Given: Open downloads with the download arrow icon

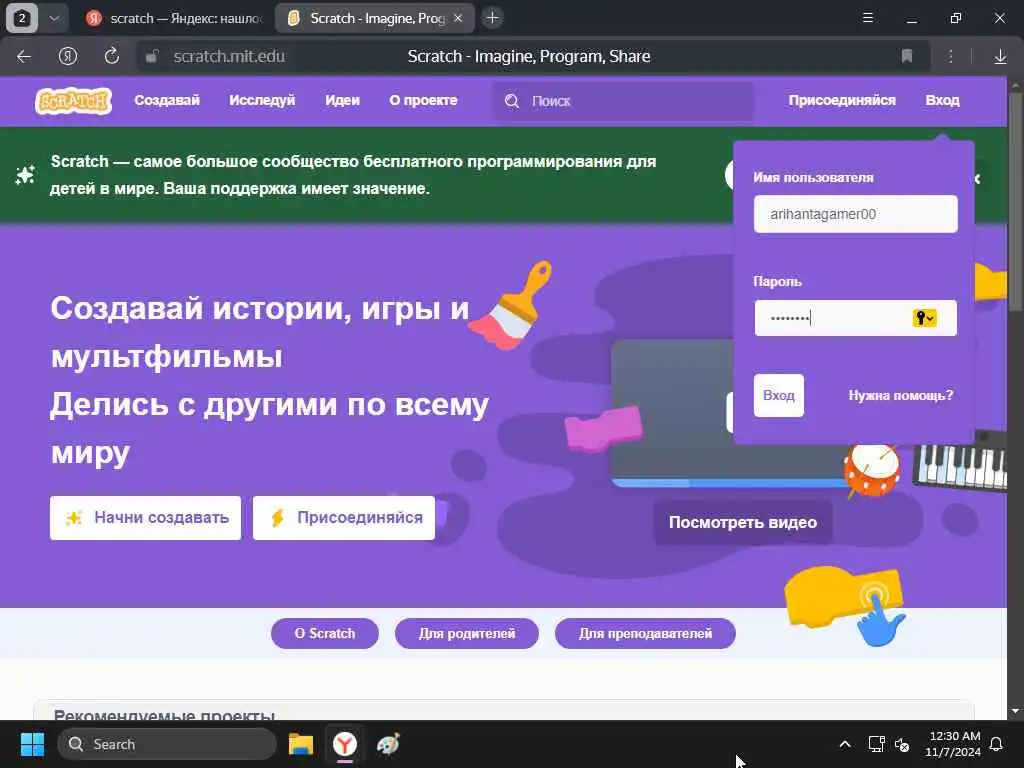Looking at the screenshot, I should pyautogui.click(x=1000, y=57).
